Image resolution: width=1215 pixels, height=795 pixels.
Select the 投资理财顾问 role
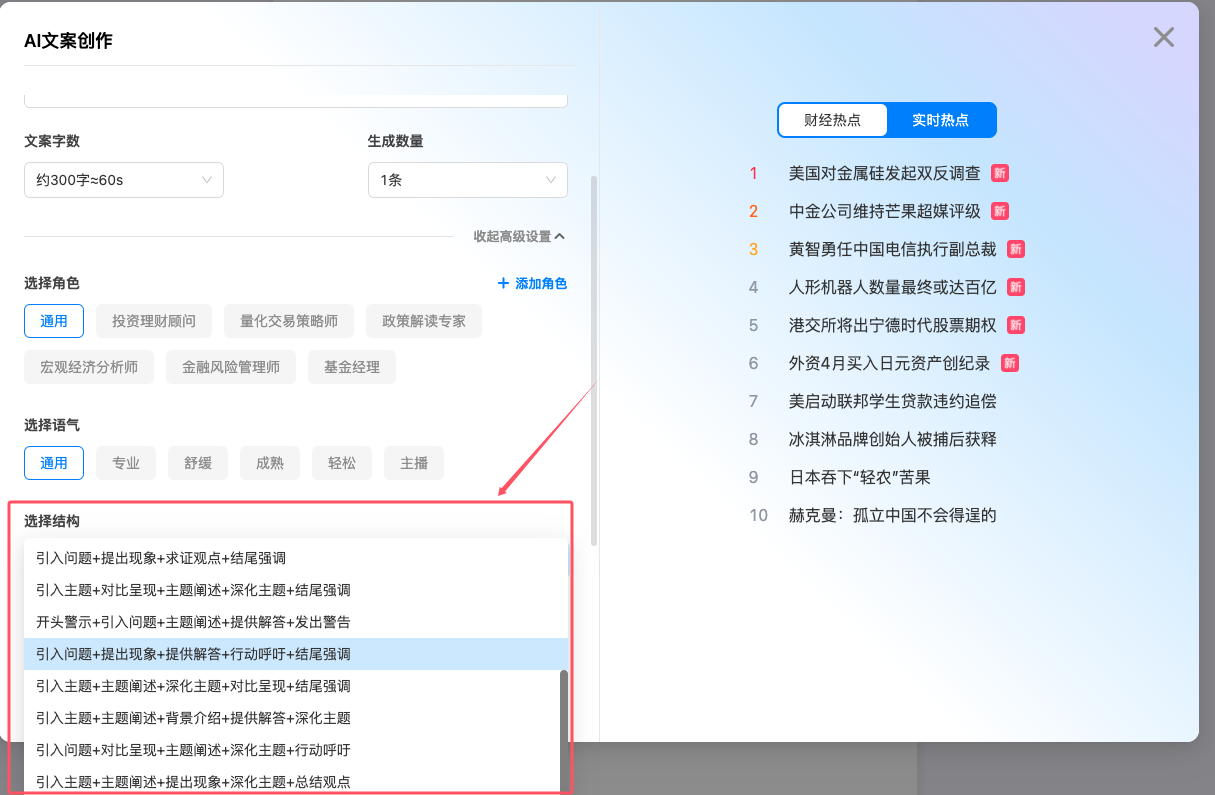point(154,321)
